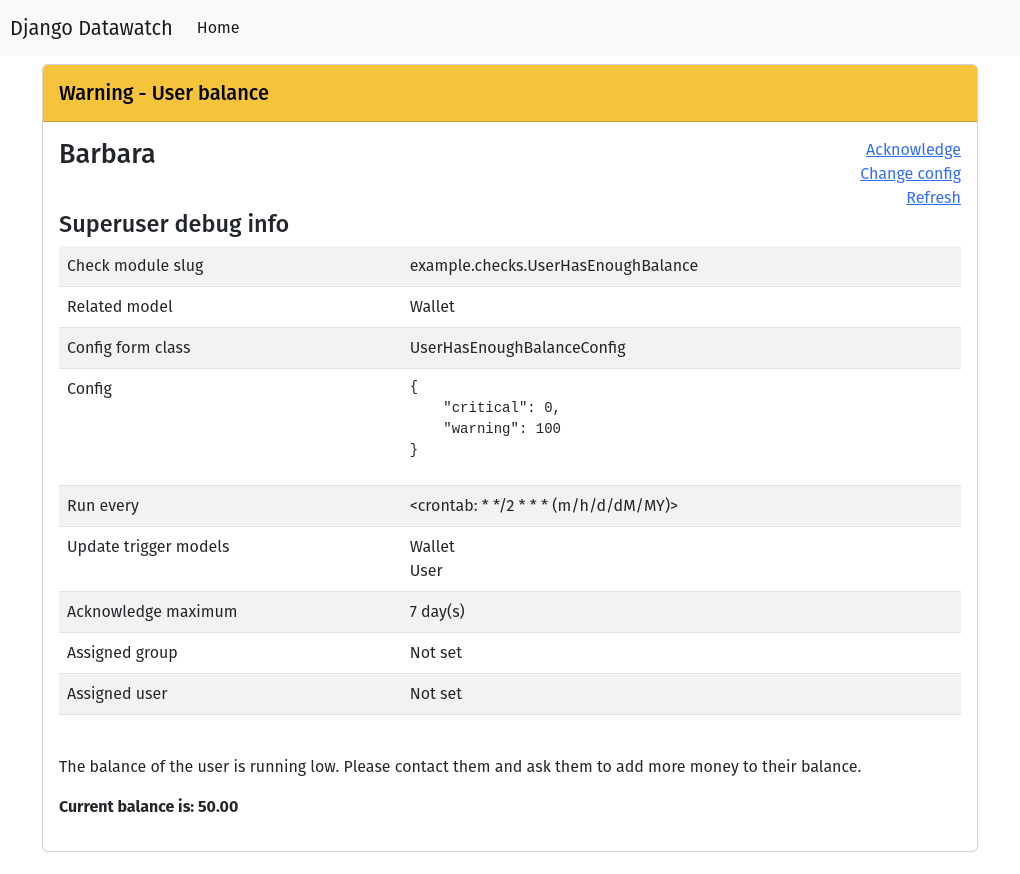Select the Related model row label
Image resolution: width=1020 pixels, height=874 pixels.
[120, 307]
